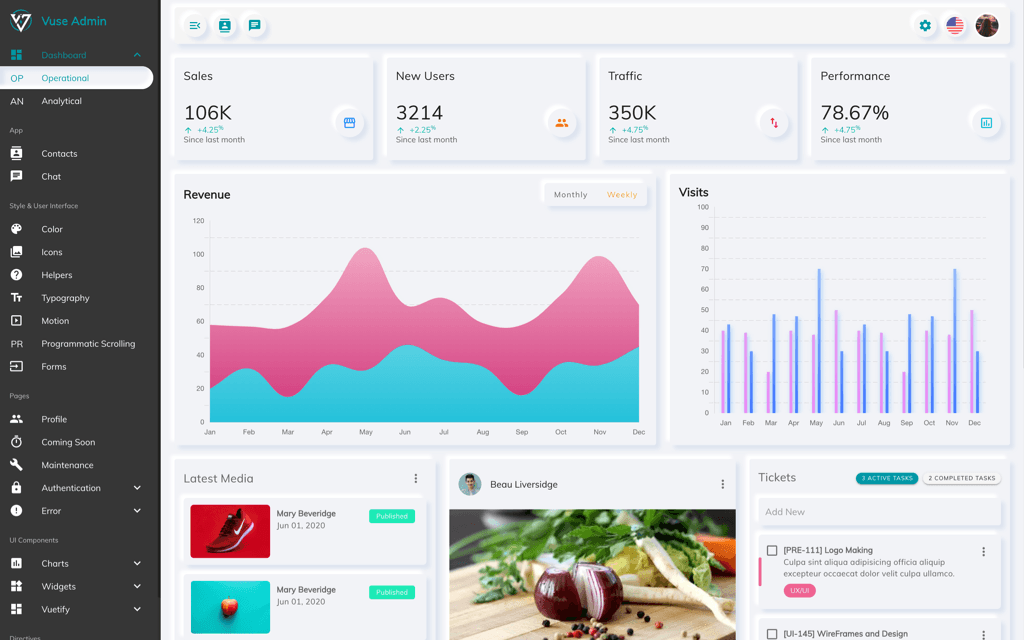Click the menu collapse icon in top bar
The height and width of the screenshot is (640, 1024).
[195, 26]
